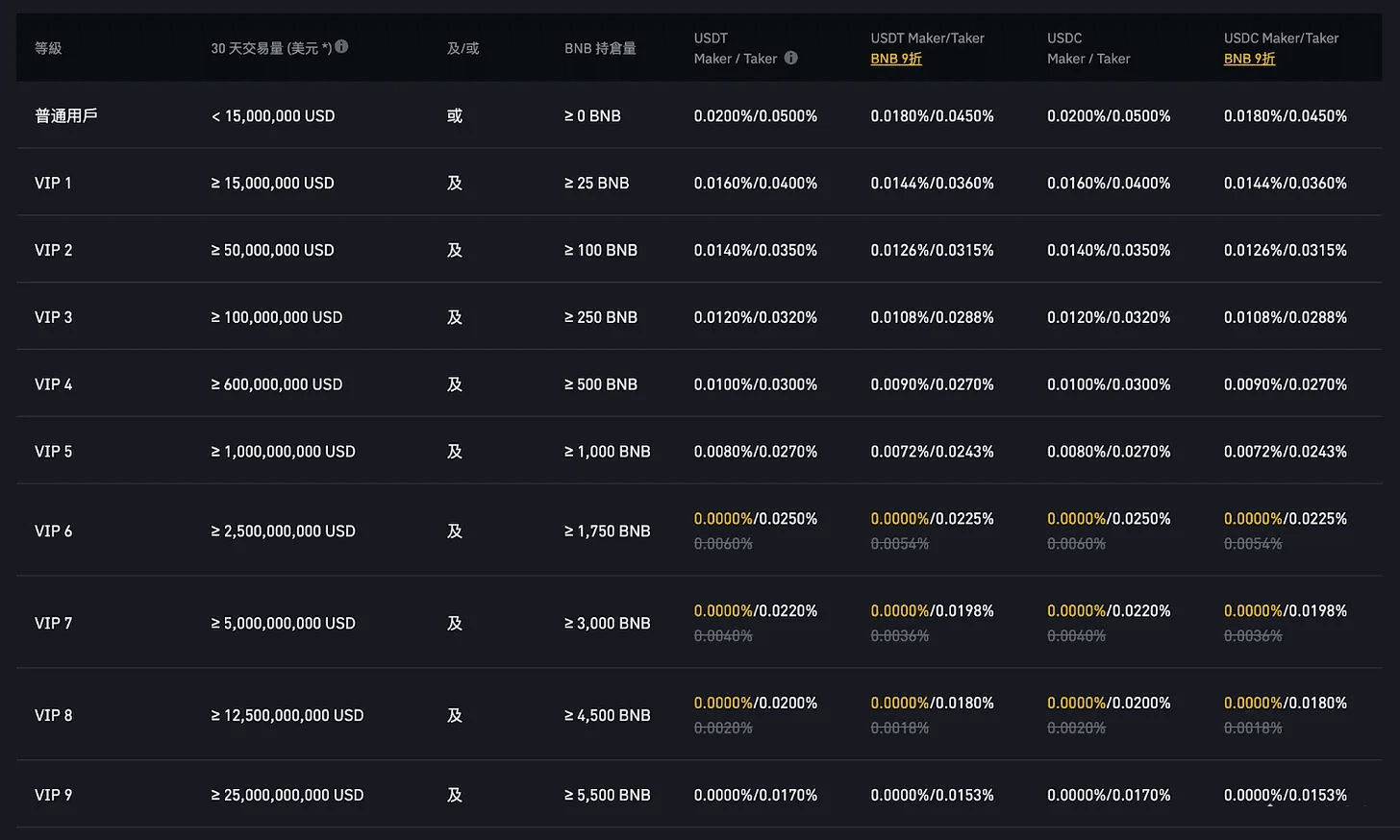Click the 等級 column header
1400x840 pixels.
[x=48, y=48]
